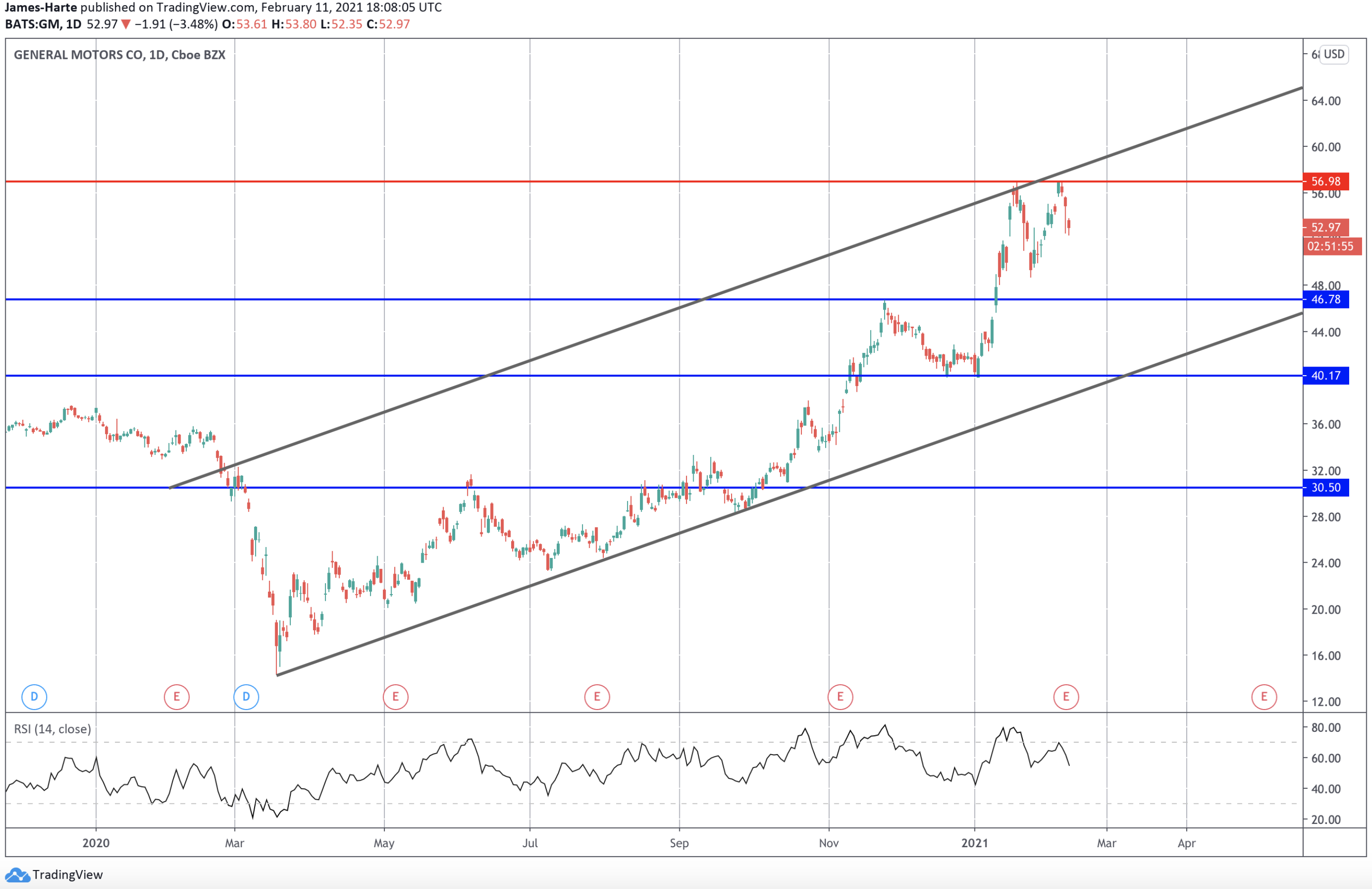Click the dividend marker before 2020

click(34, 697)
